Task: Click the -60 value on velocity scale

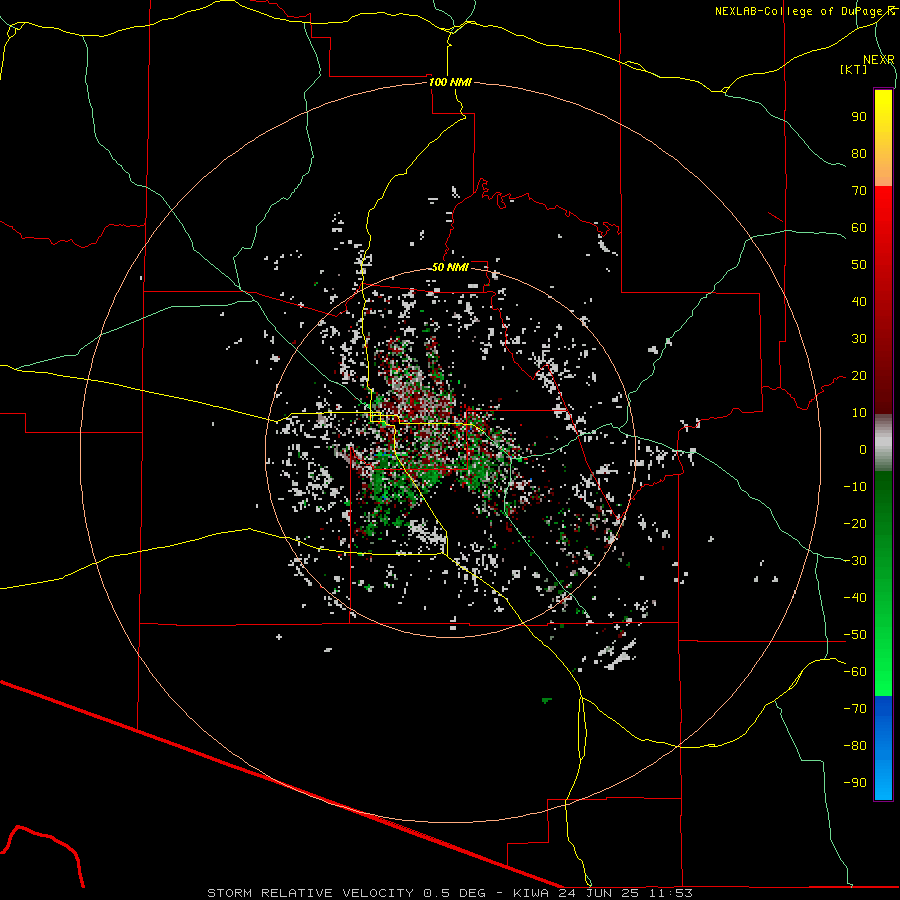Action: [855, 672]
